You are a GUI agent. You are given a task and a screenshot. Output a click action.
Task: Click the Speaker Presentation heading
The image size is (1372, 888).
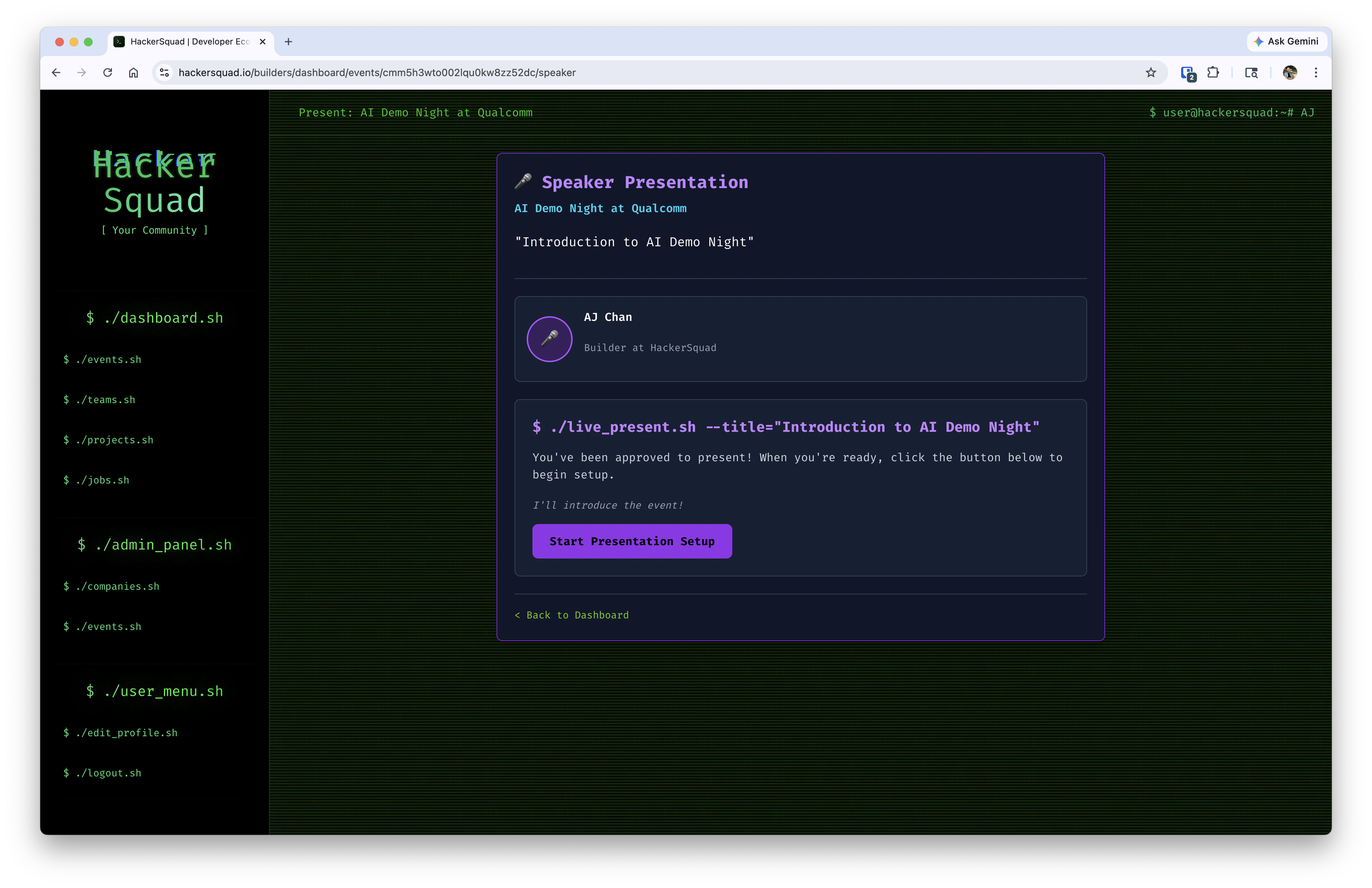click(645, 182)
